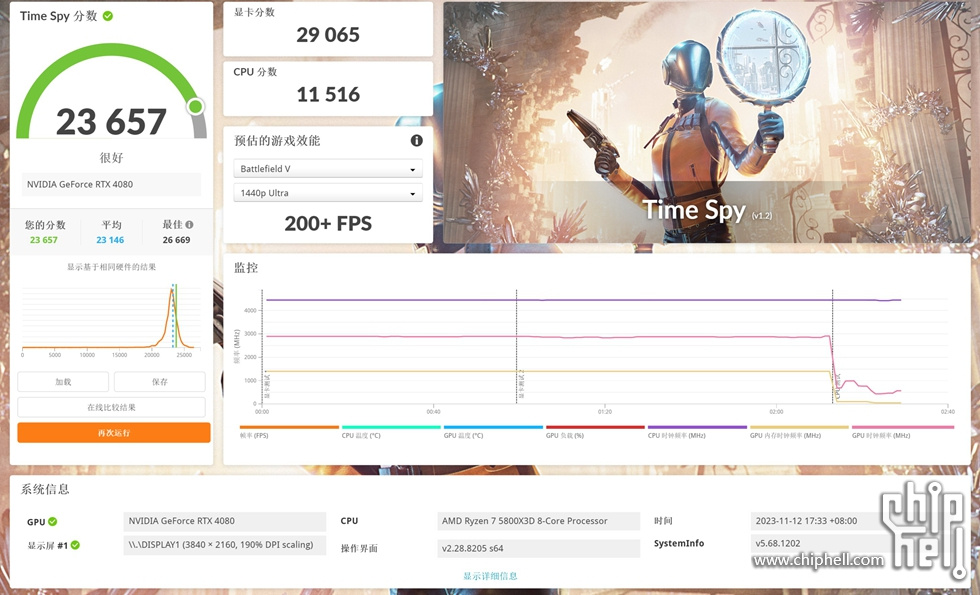The image size is (980, 595).
Task: Toggle the purple CPU 时钟频率 (MHz) legend entry
Action: pos(698,432)
